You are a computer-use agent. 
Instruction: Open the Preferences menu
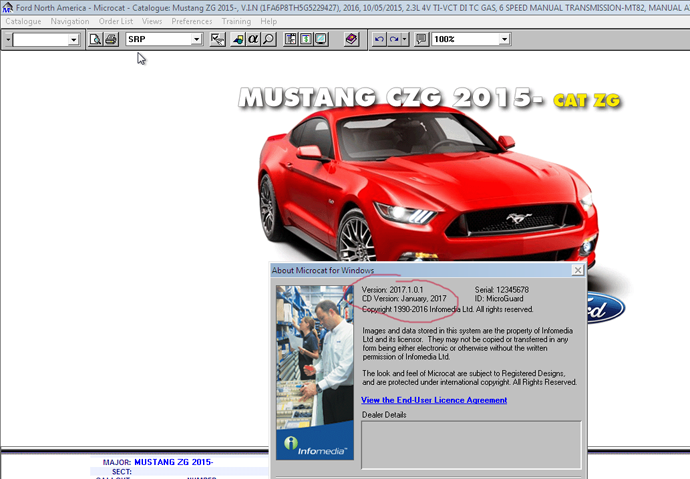[x=191, y=21]
